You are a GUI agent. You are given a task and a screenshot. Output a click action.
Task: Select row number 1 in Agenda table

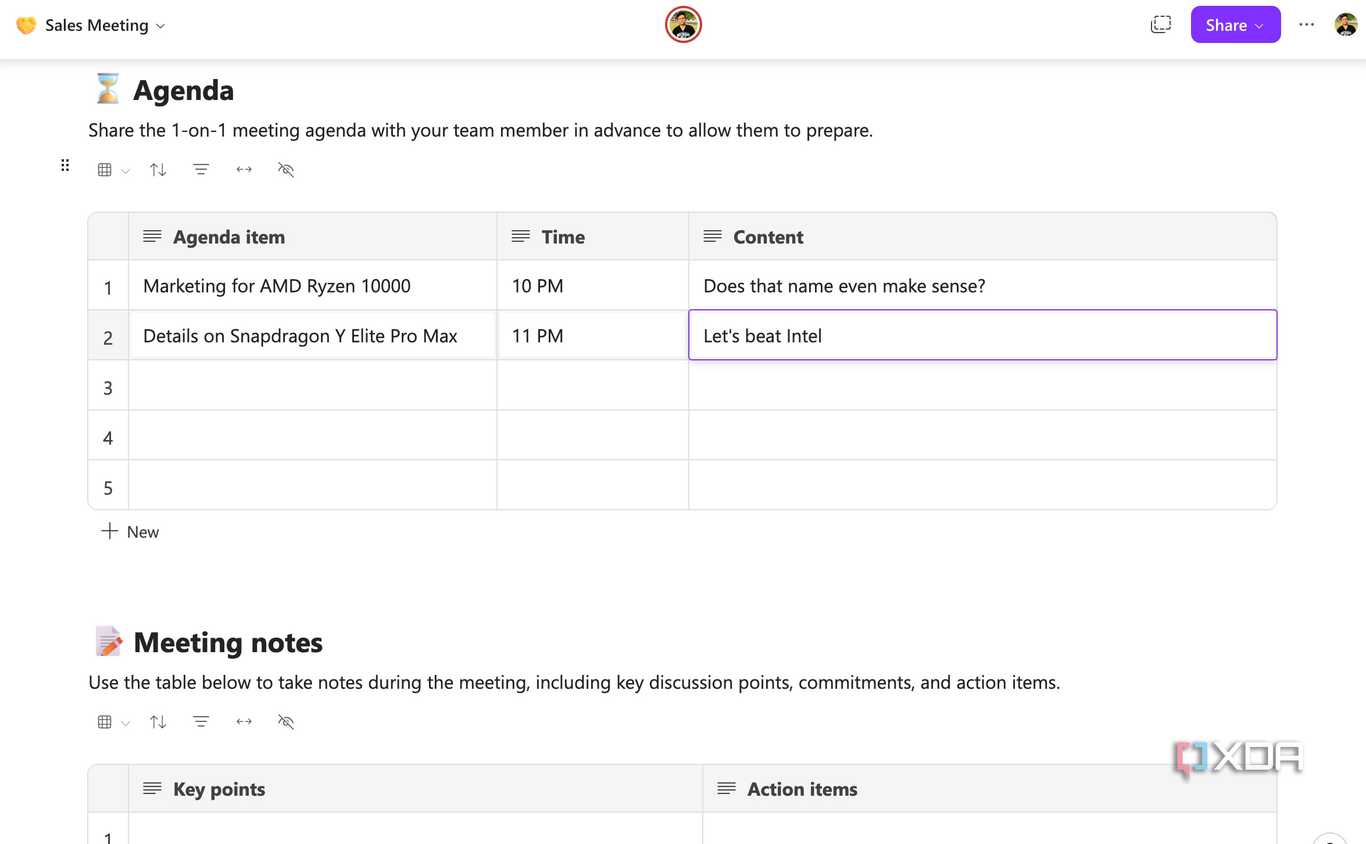108,288
